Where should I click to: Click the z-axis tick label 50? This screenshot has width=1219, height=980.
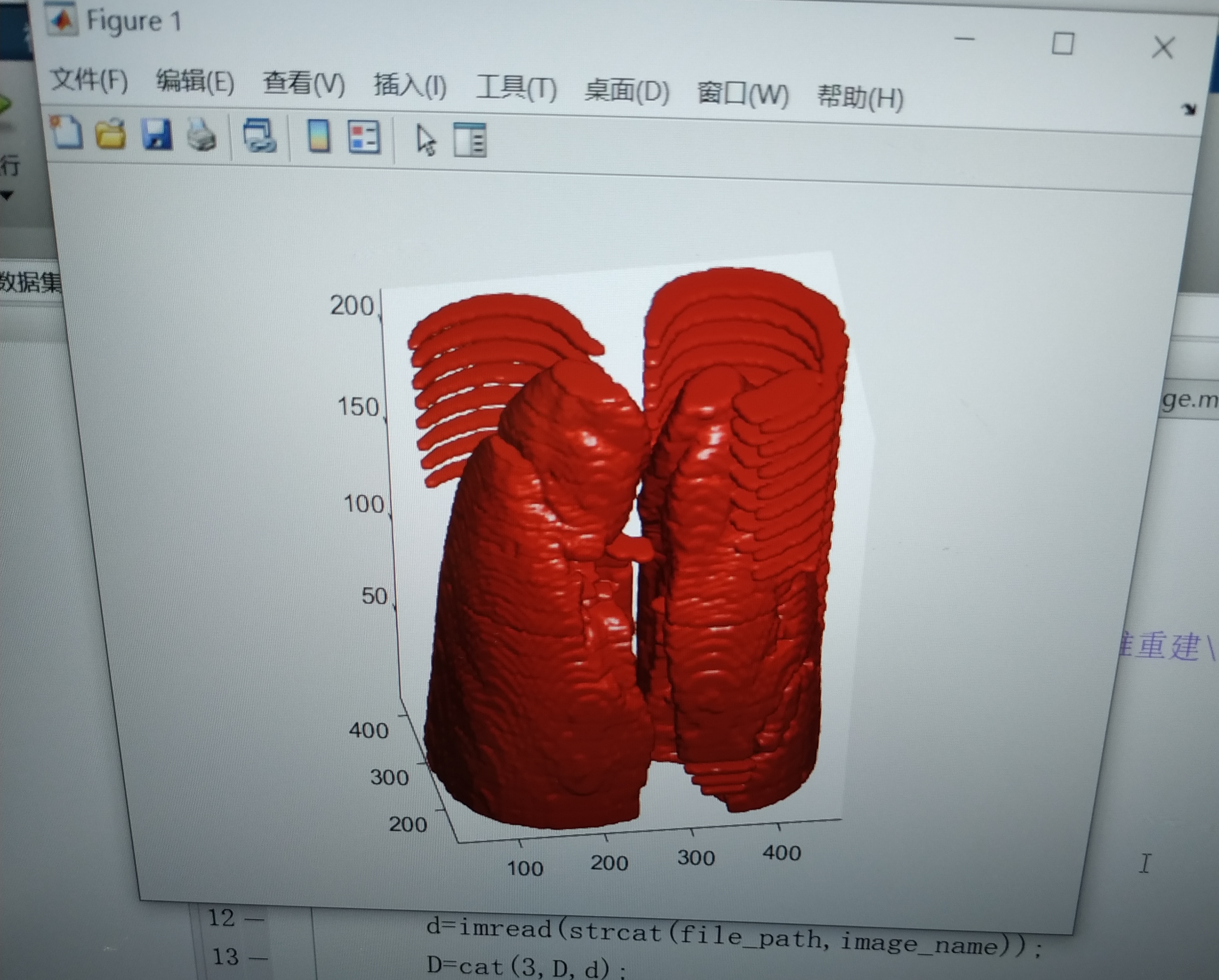tap(374, 596)
